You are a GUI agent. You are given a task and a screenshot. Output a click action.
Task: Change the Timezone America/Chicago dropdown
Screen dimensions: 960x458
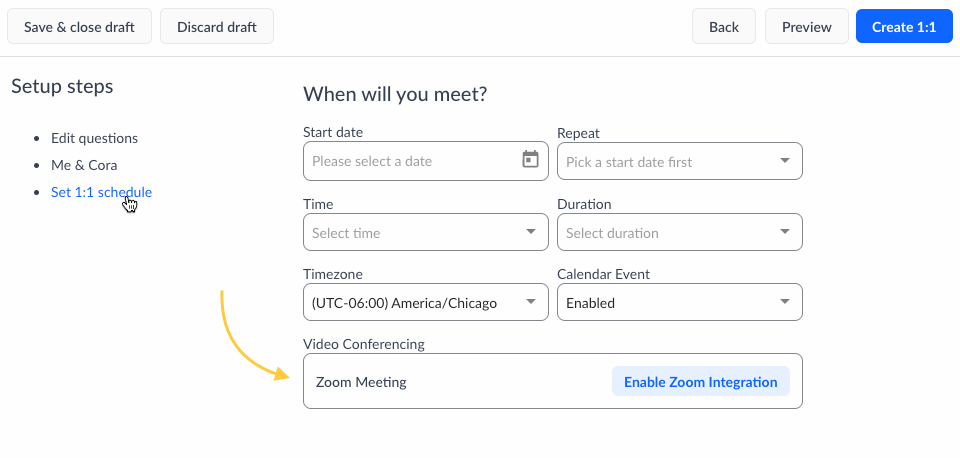(x=425, y=303)
